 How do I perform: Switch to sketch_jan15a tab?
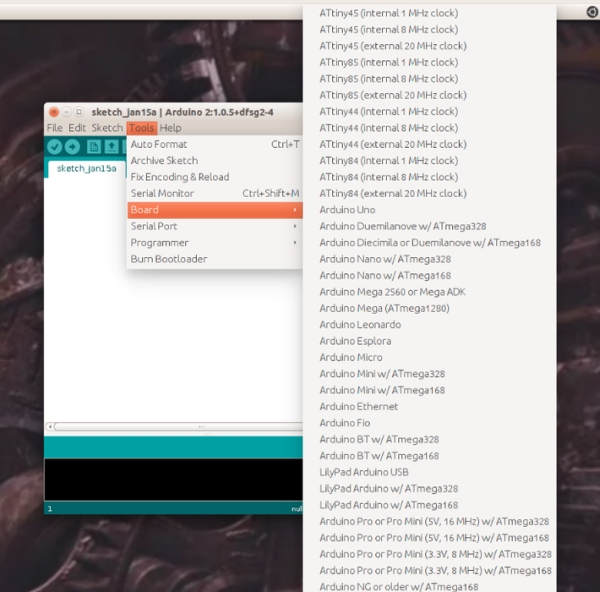[x=86, y=169]
